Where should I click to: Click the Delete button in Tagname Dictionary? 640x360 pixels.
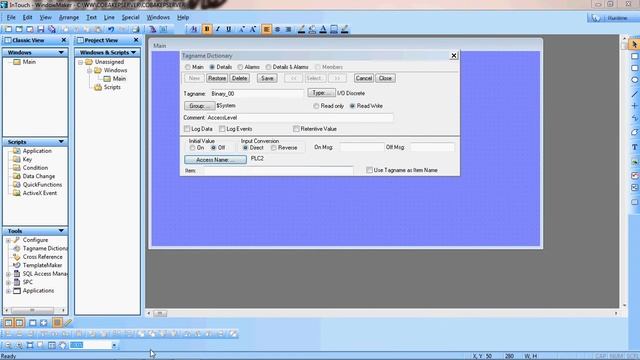click(239, 78)
